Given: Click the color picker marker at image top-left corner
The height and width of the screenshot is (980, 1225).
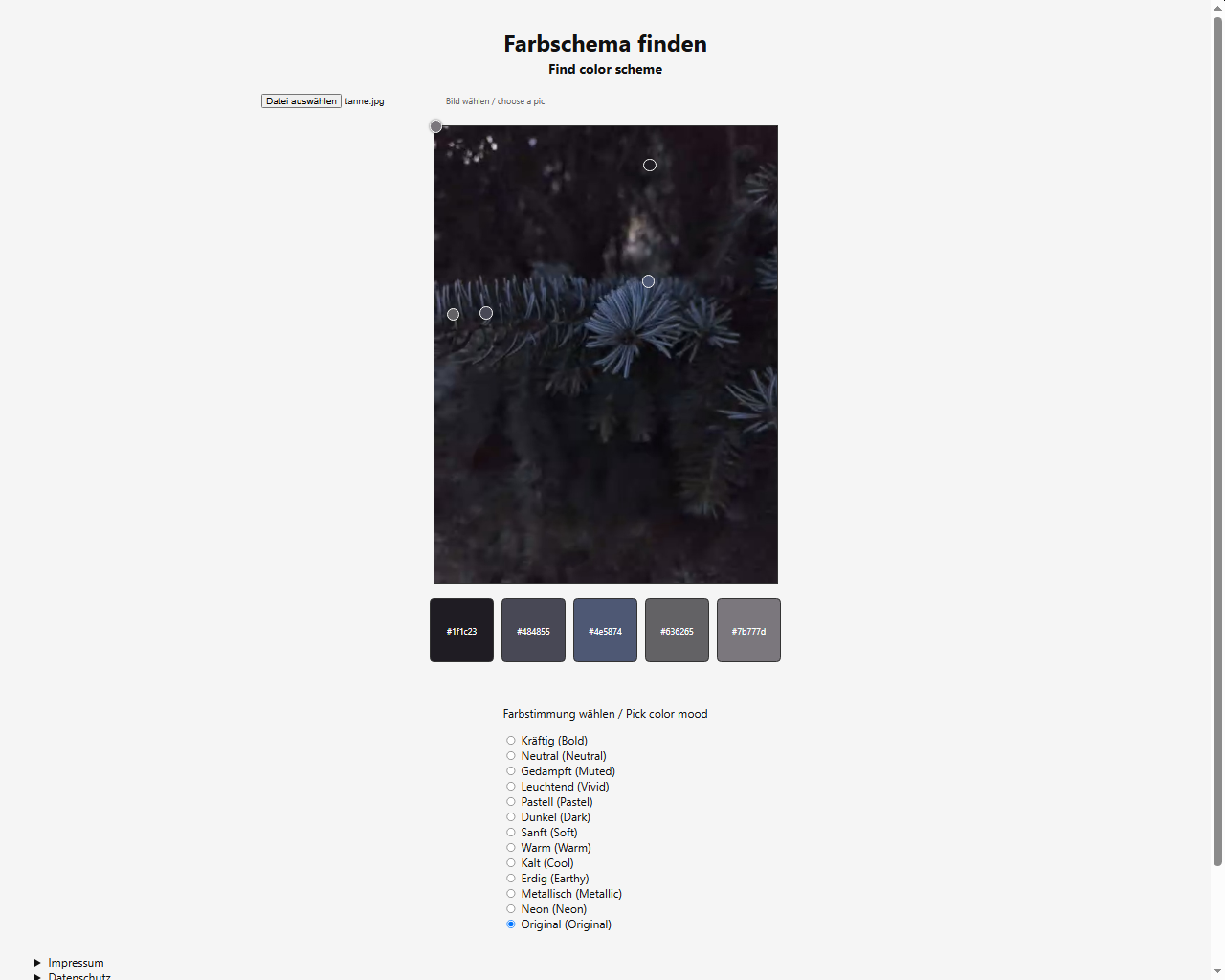Looking at the screenshot, I should click(435, 126).
